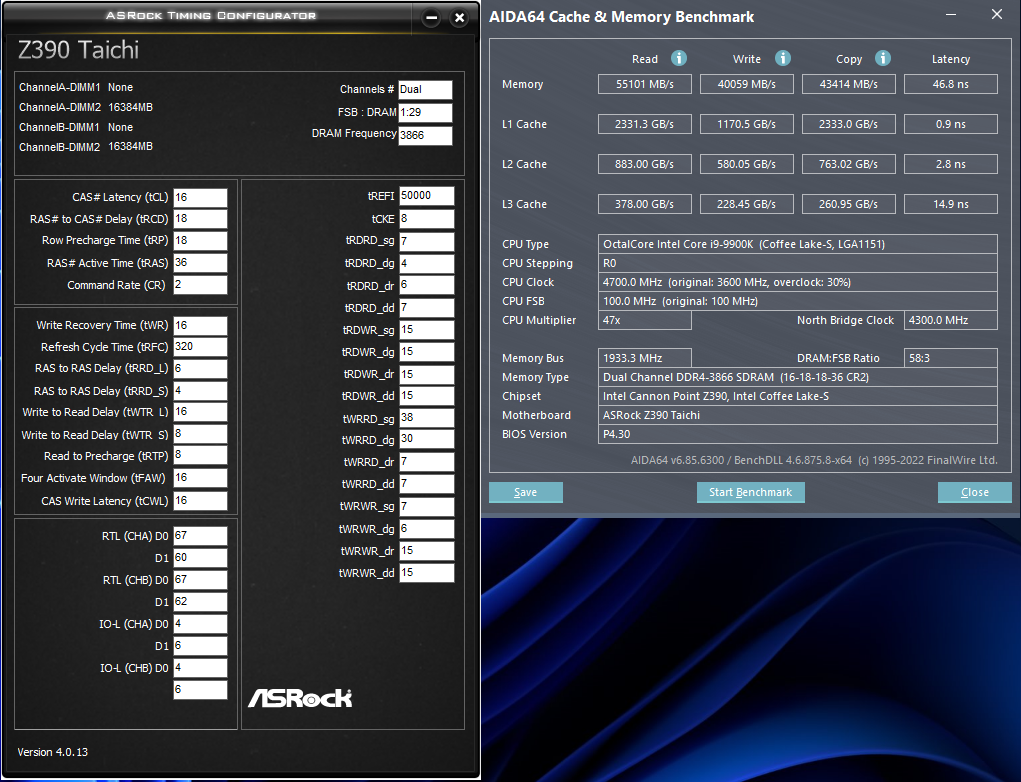Close the ASRock Timing Configurator window

[x=459, y=18]
